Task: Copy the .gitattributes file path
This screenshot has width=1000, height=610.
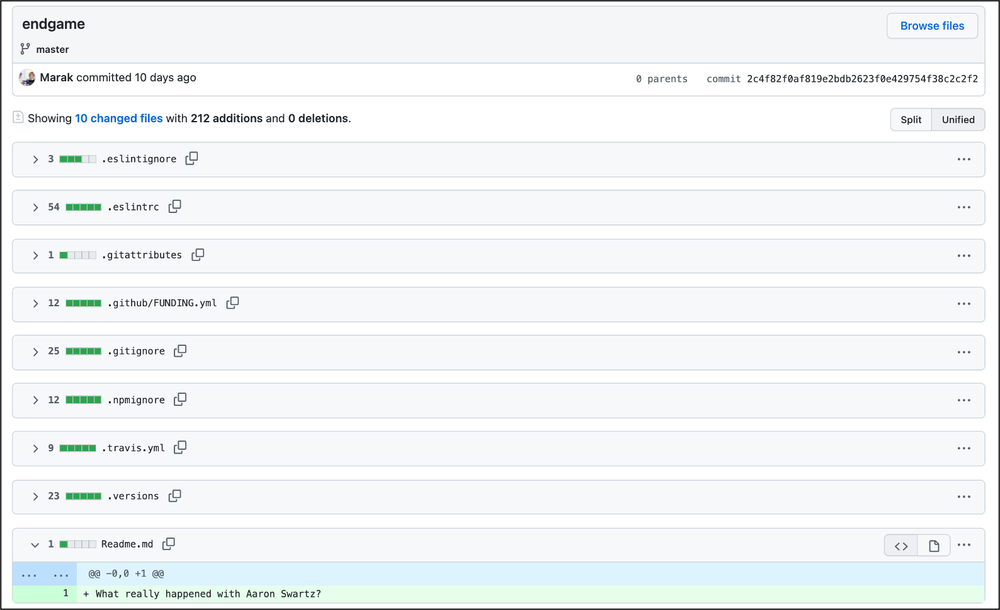Action: [198, 255]
